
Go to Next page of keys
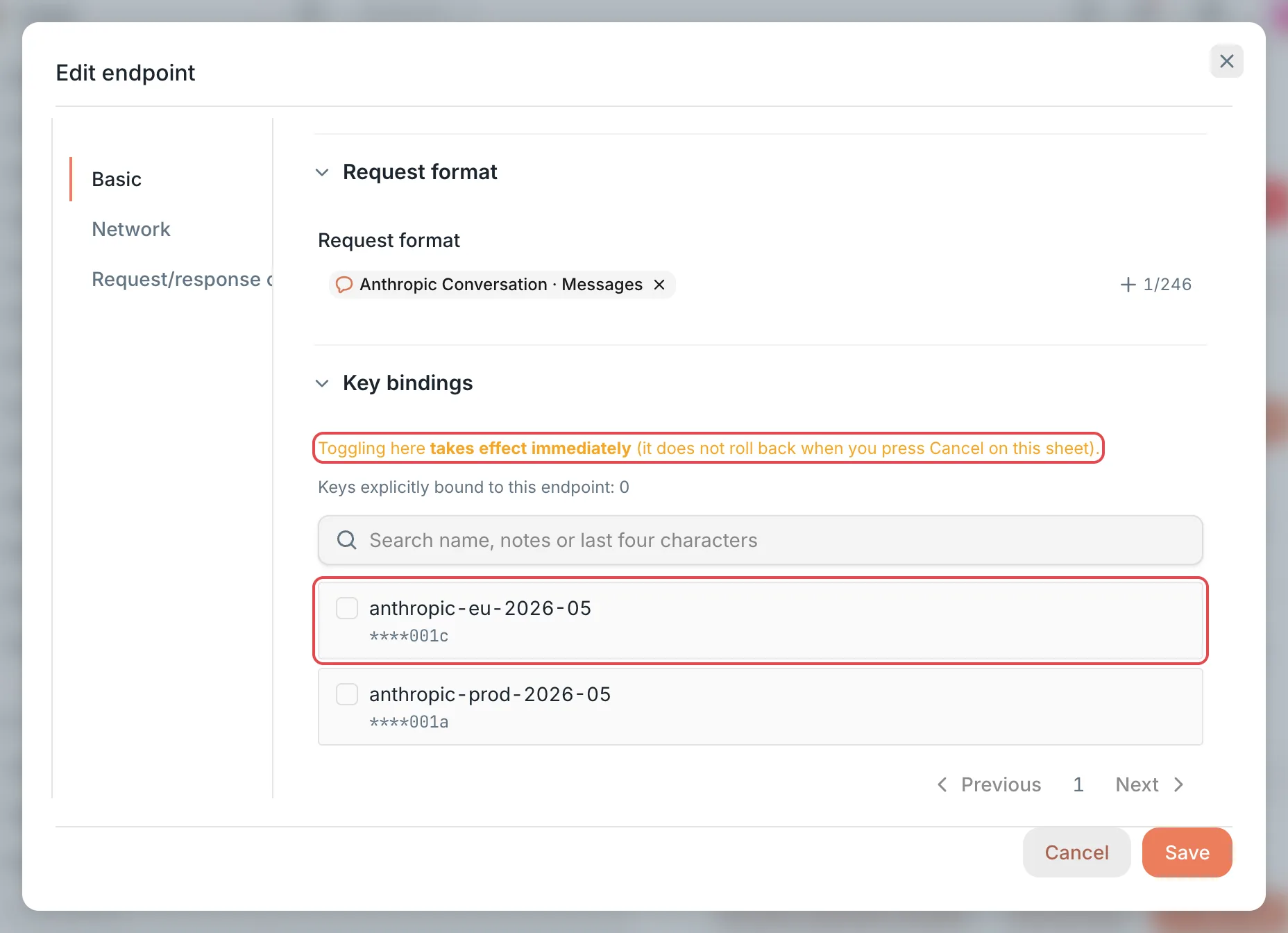(x=1149, y=784)
